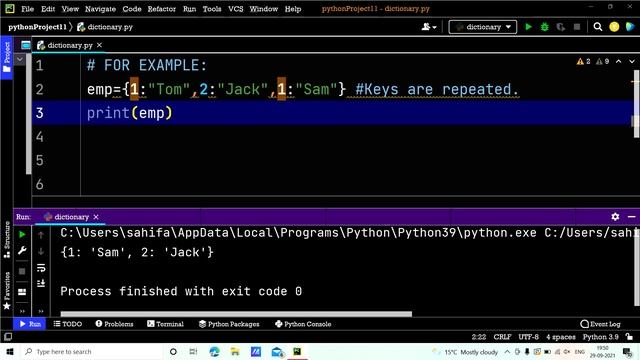
Task: Open Python Console tool window
Action: pos(303,324)
